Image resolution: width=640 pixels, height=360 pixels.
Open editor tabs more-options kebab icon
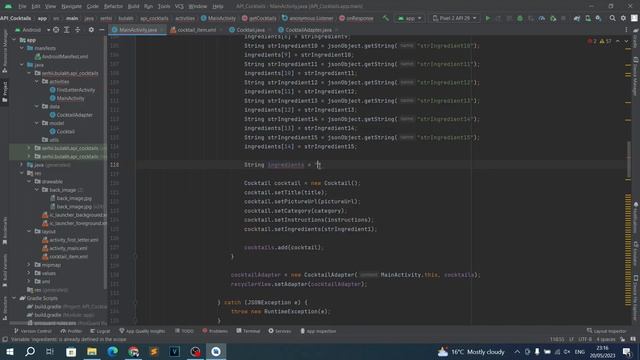pyautogui.click(x=626, y=30)
